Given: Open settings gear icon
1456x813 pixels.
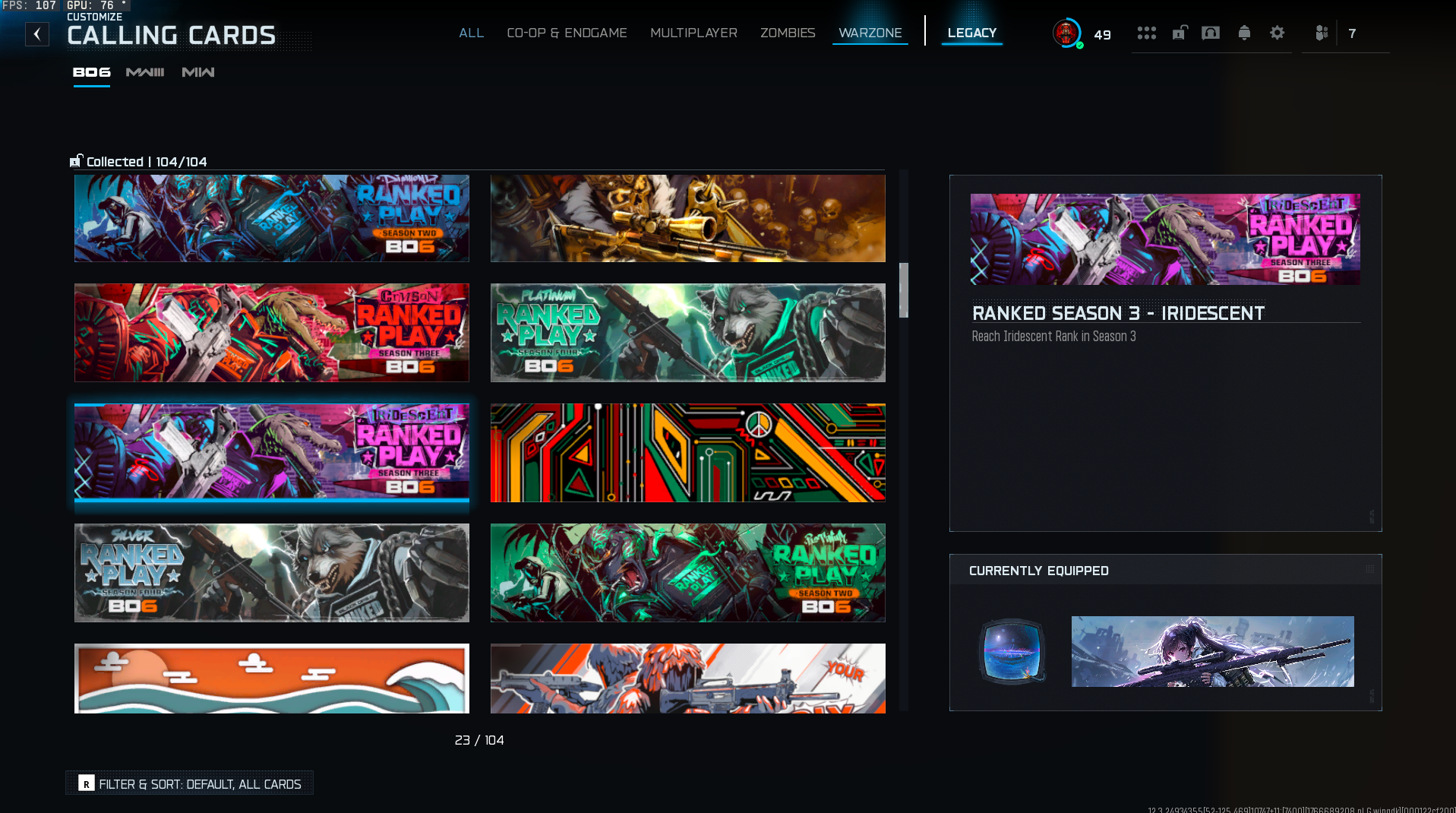Looking at the screenshot, I should coord(1277,33).
